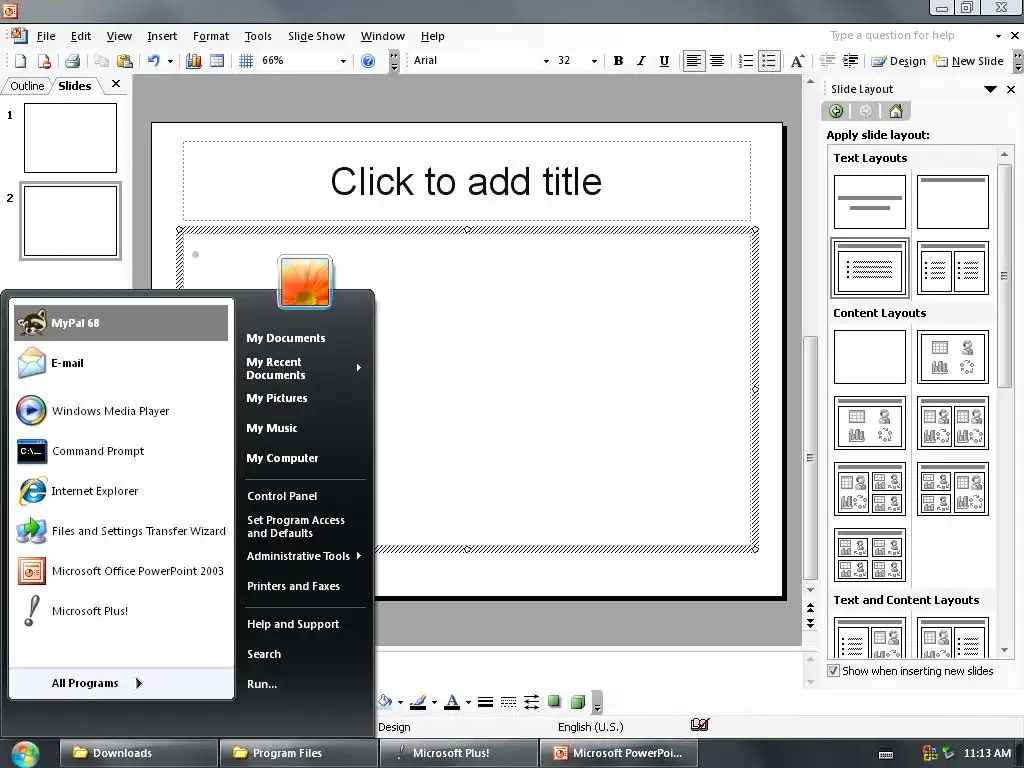This screenshot has width=1024, height=768.
Task: Toggle the Bullets list button
Action: (x=769, y=61)
